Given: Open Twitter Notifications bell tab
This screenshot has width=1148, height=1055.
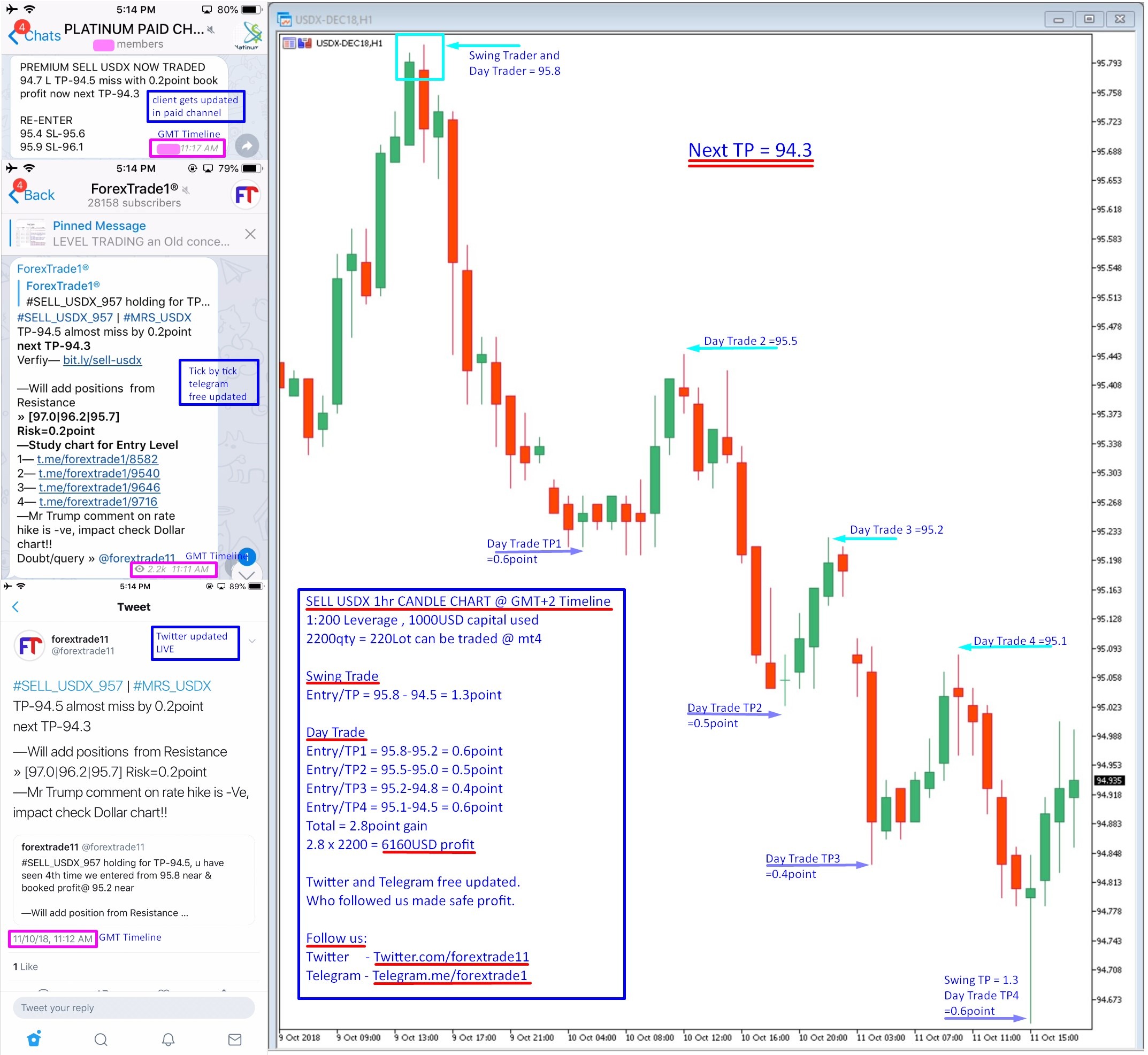Looking at the screenshot, I should pos(168,1039).
